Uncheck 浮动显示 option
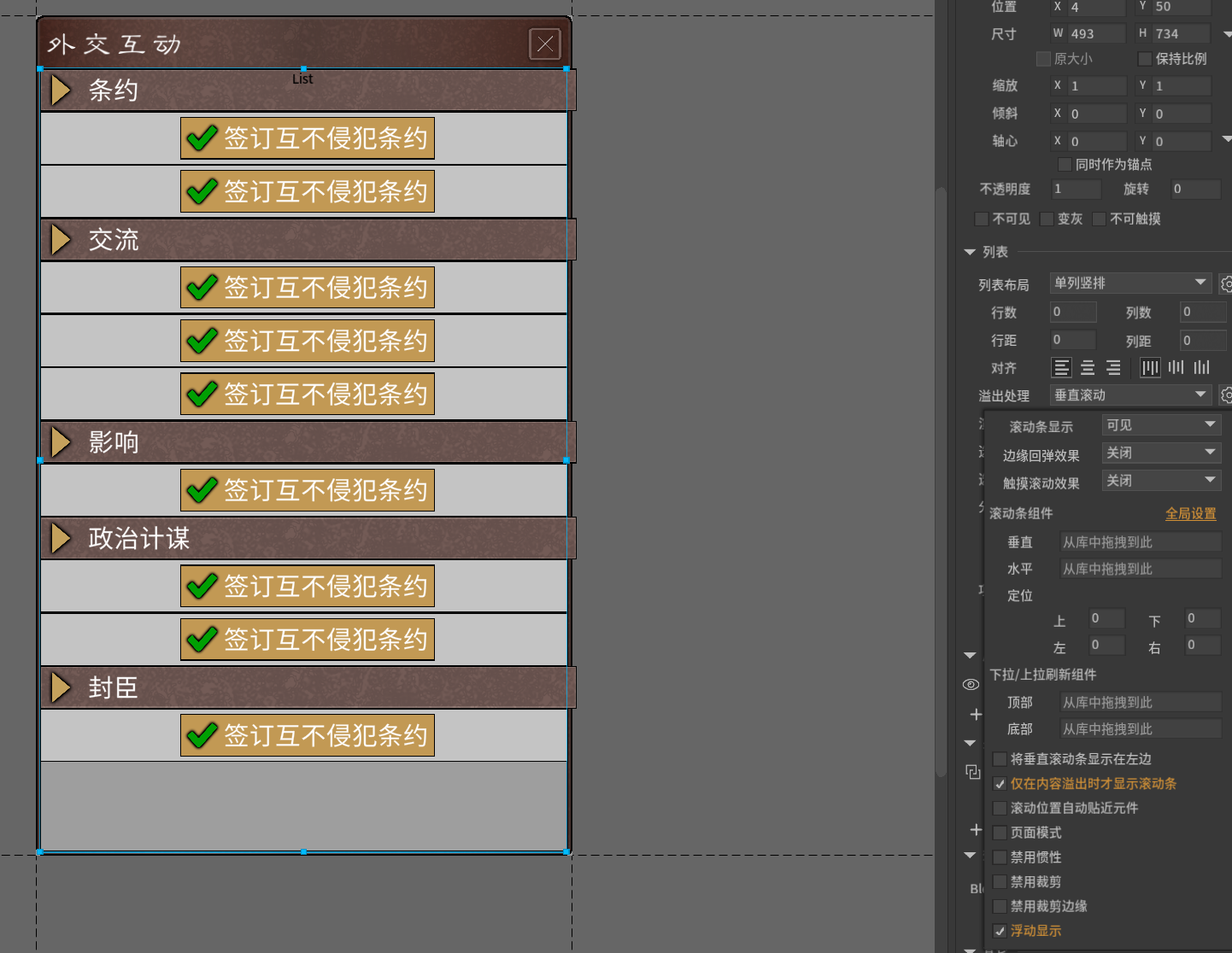 1000,931
